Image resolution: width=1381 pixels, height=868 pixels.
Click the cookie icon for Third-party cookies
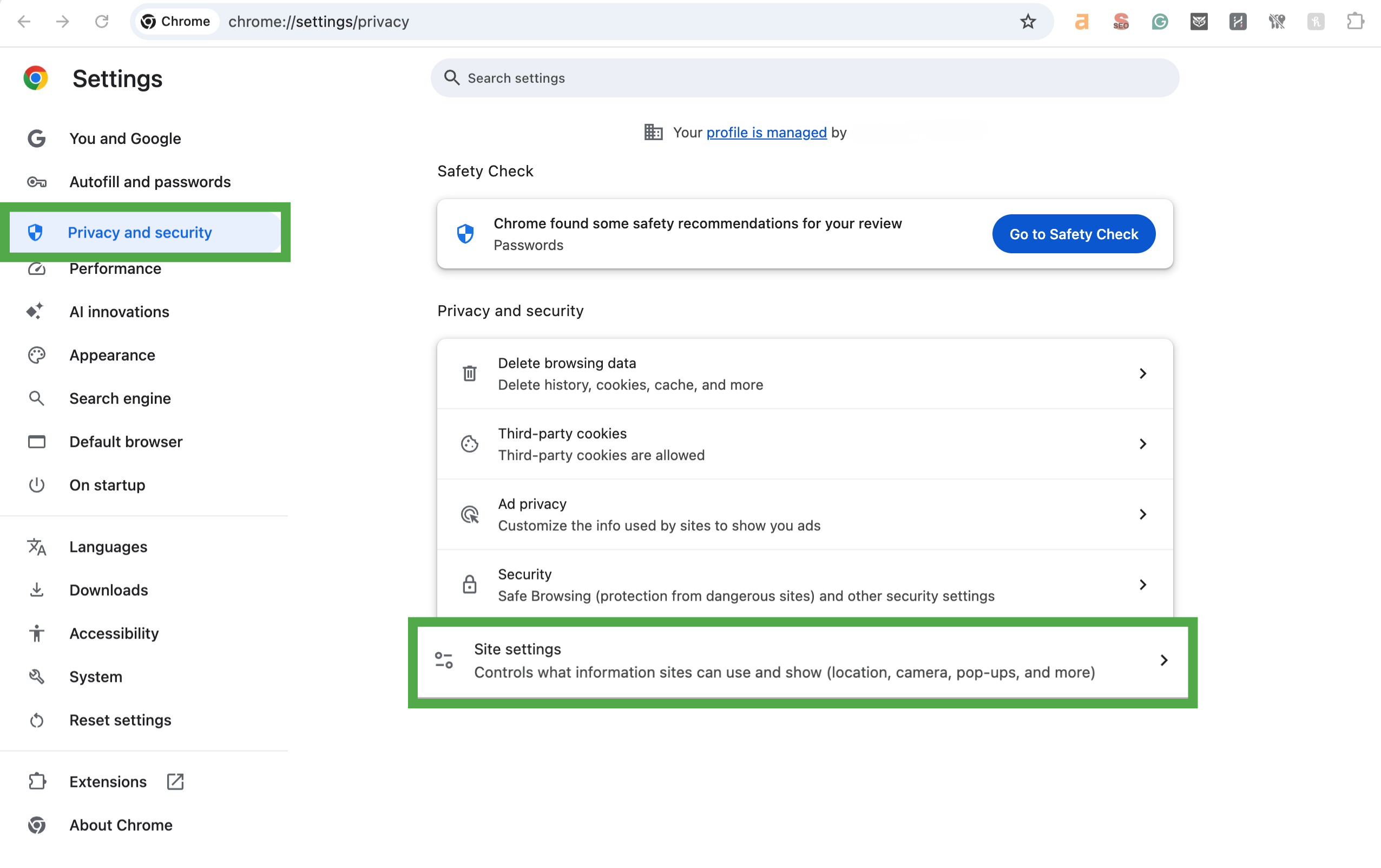click(470, 444)
